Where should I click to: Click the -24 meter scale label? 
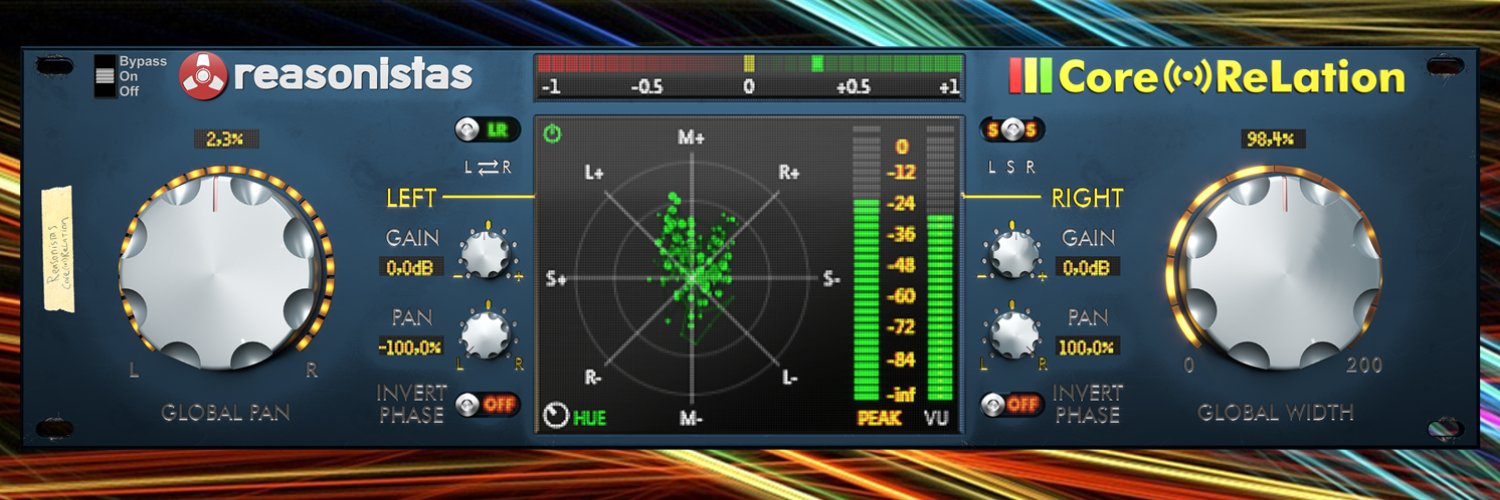pos(903,203)
